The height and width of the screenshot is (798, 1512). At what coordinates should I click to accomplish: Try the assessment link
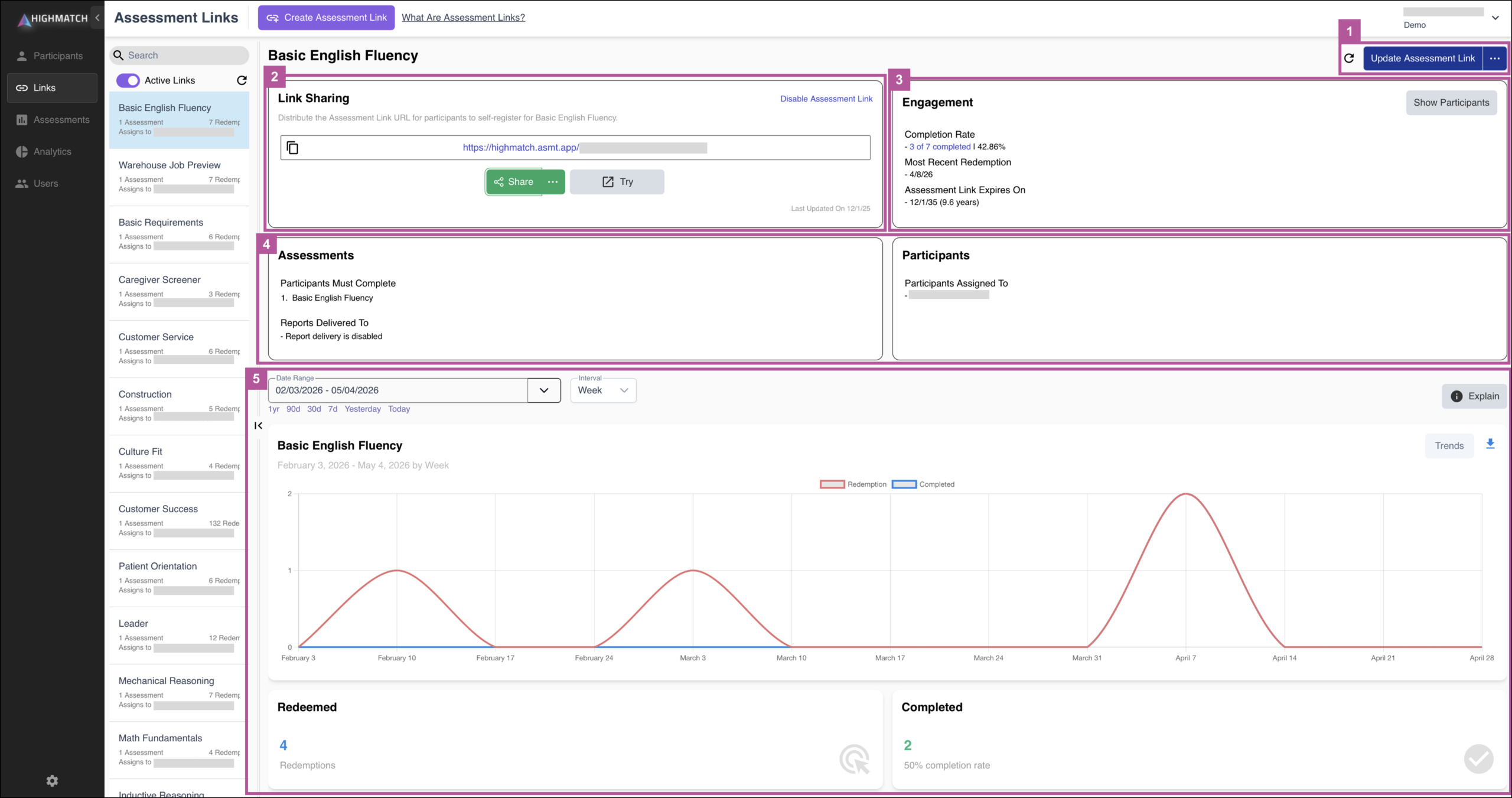[x=617, y=182]
